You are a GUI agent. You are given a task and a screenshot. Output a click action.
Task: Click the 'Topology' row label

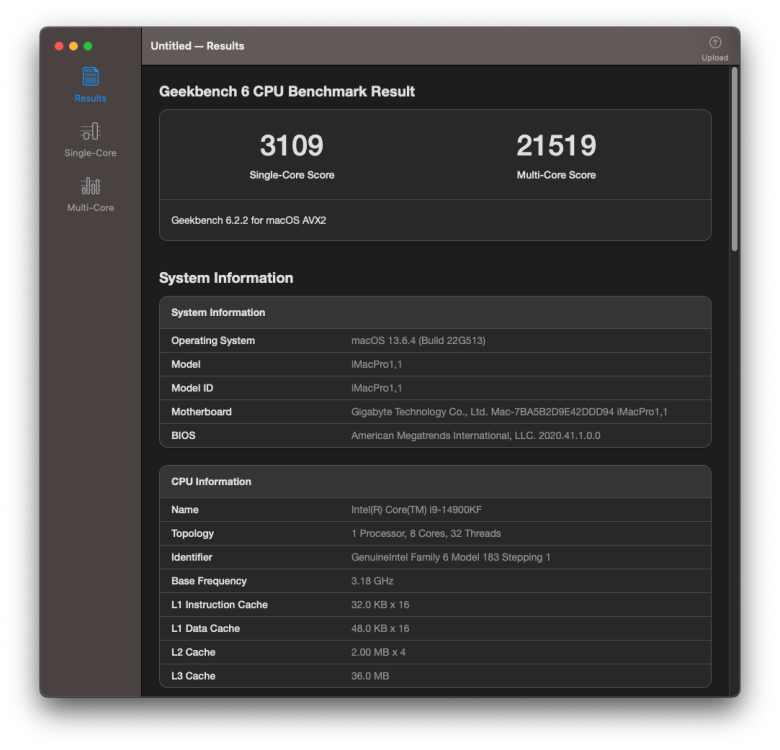193,534
